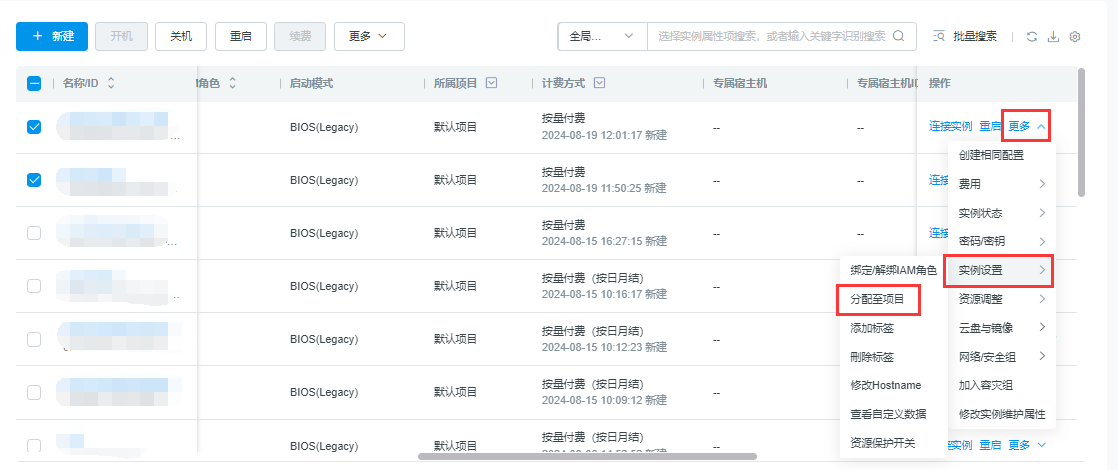Viewport: 1118px width, 470px height.
Task: Click 连接实例 link in first row
Action: pos(950,127)
